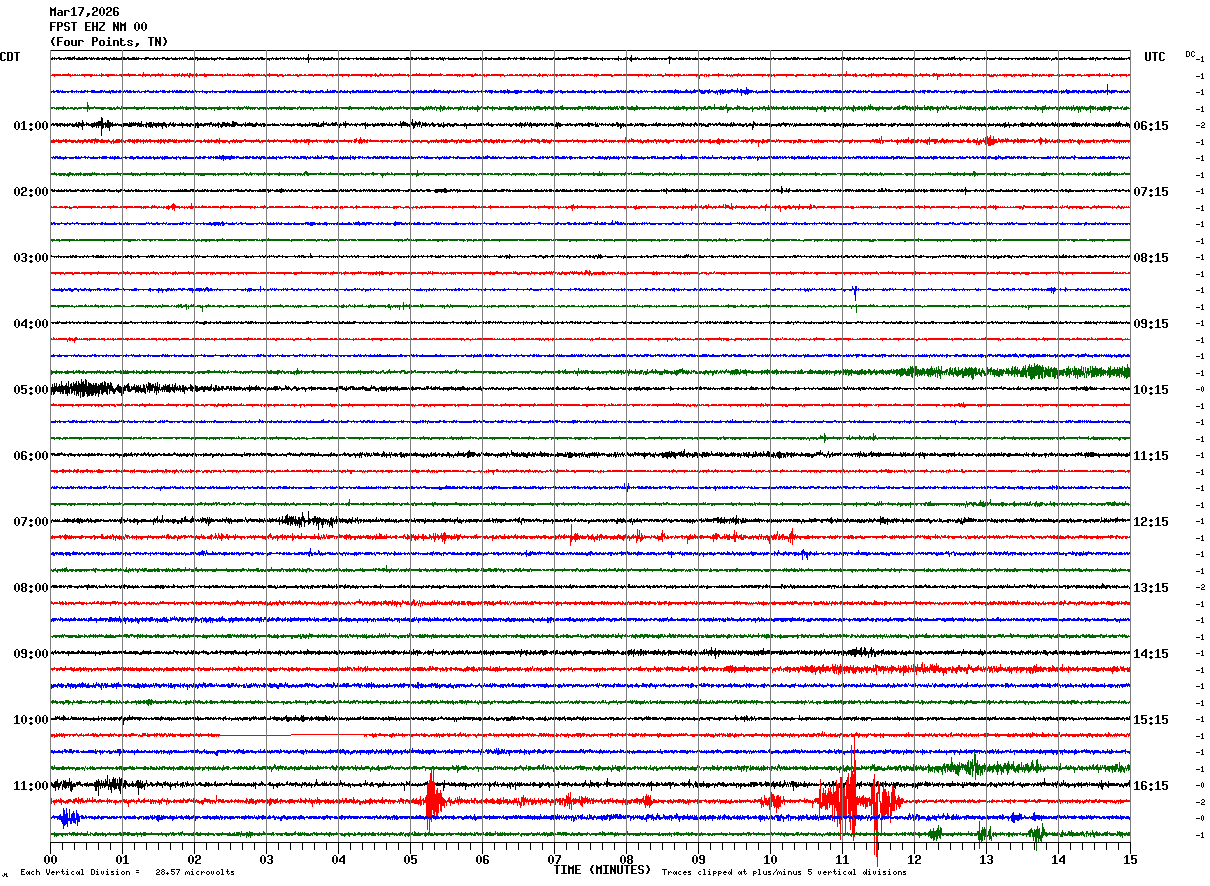This screenshot has height=886, width=1210.
Task: Click the 11:00 CDT time label
Action: pos(31,786)
